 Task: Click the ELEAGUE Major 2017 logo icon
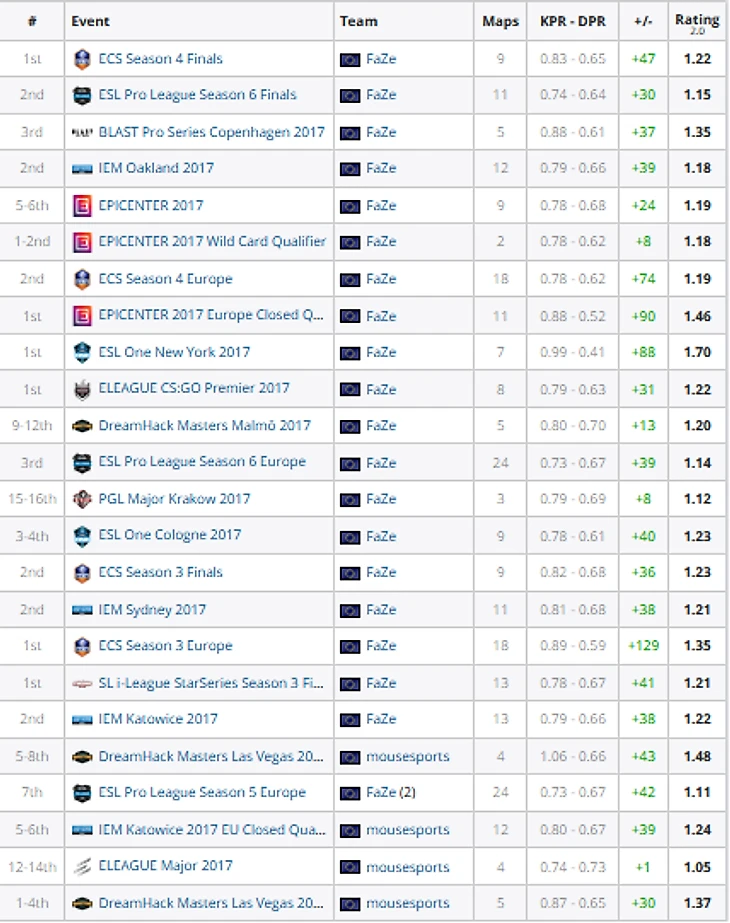pyautogui.click(x=82, y=866)
